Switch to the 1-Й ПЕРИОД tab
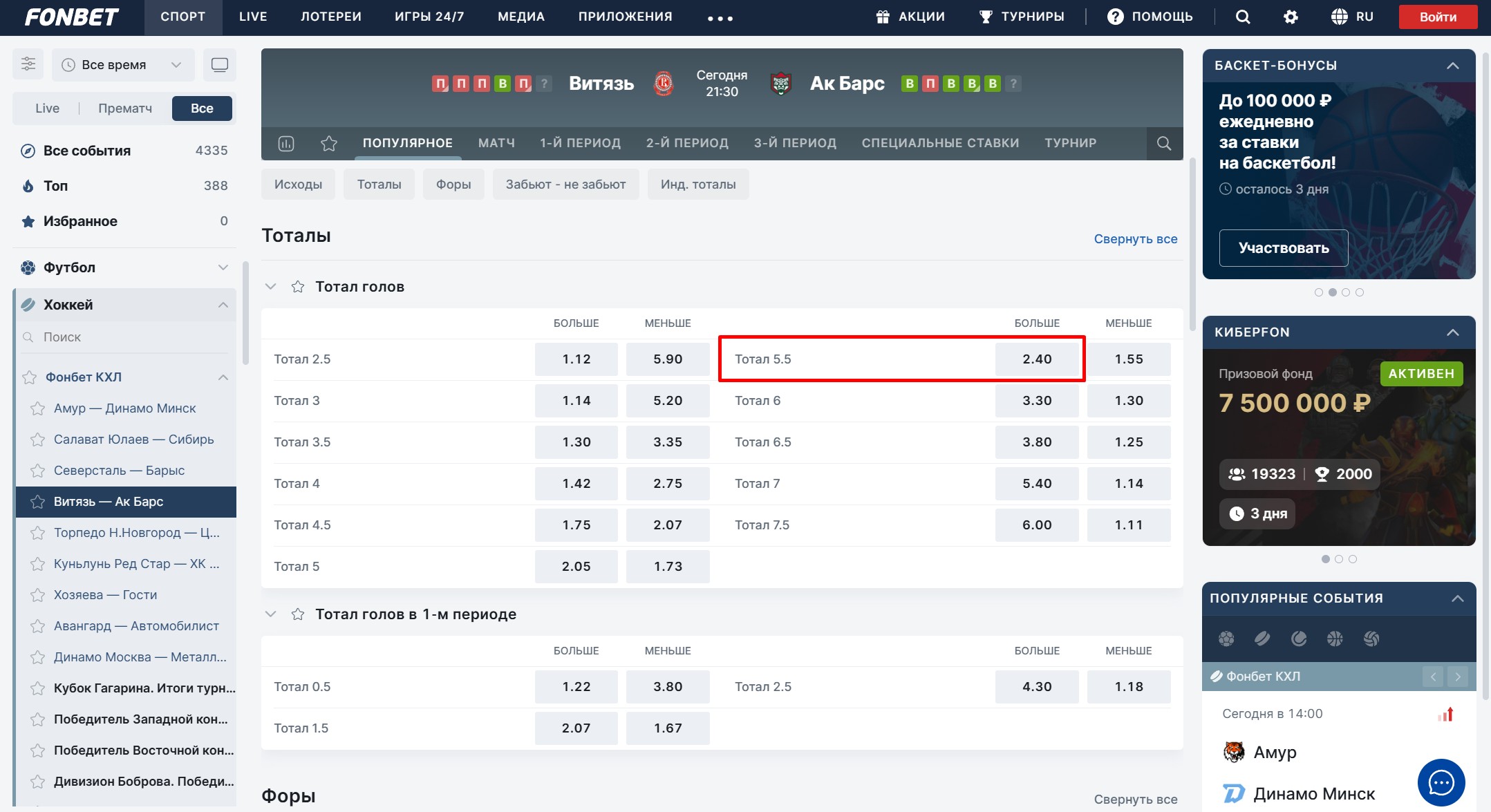The height and width of the screenshot is (812, 1491). (x=580, y=143)
